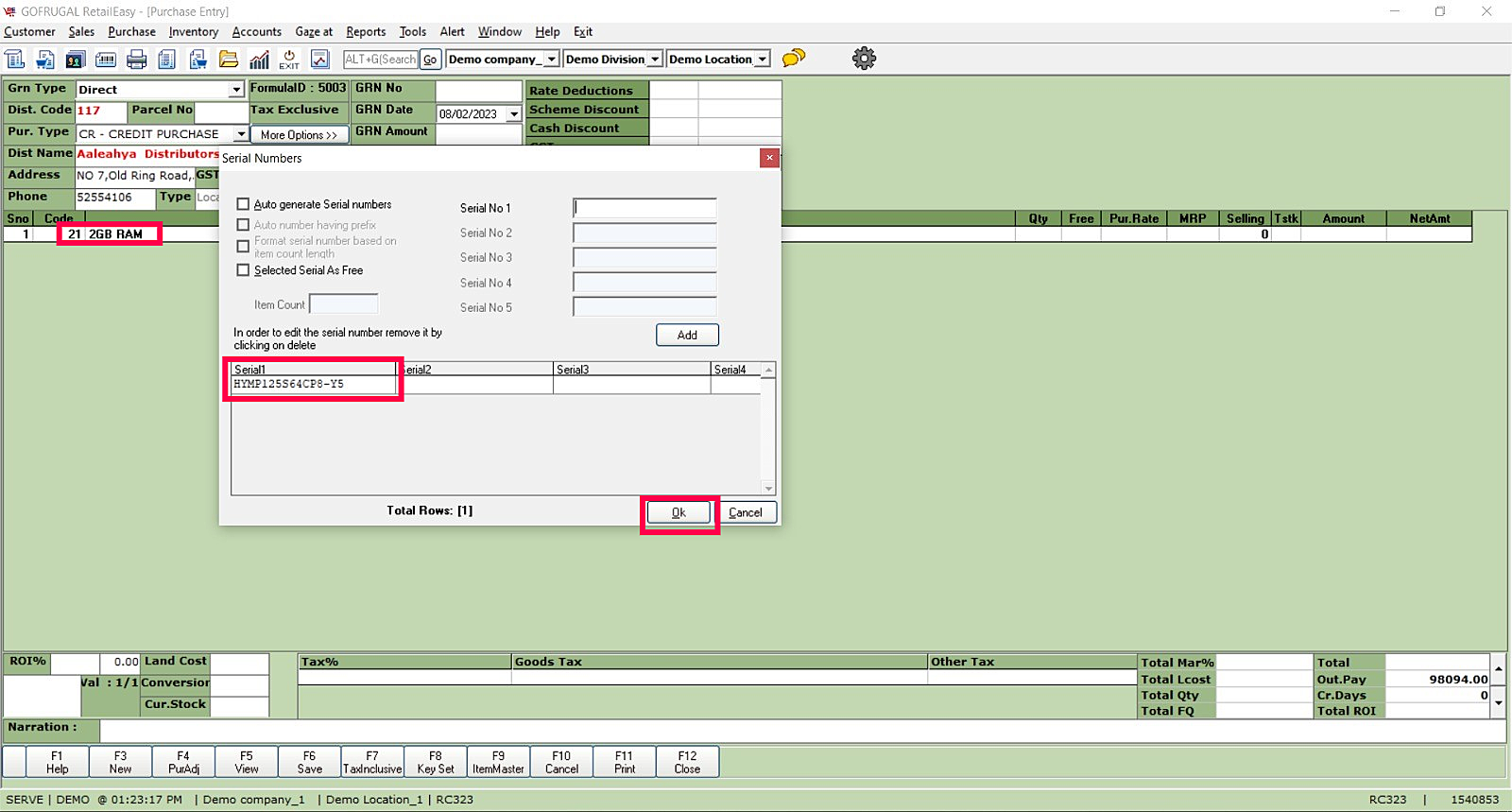Image resolution: width=1512 pixels, height=812 pixels.
Task: Toggle Format serial number based on length checkbox
Action: coord(243,247)
